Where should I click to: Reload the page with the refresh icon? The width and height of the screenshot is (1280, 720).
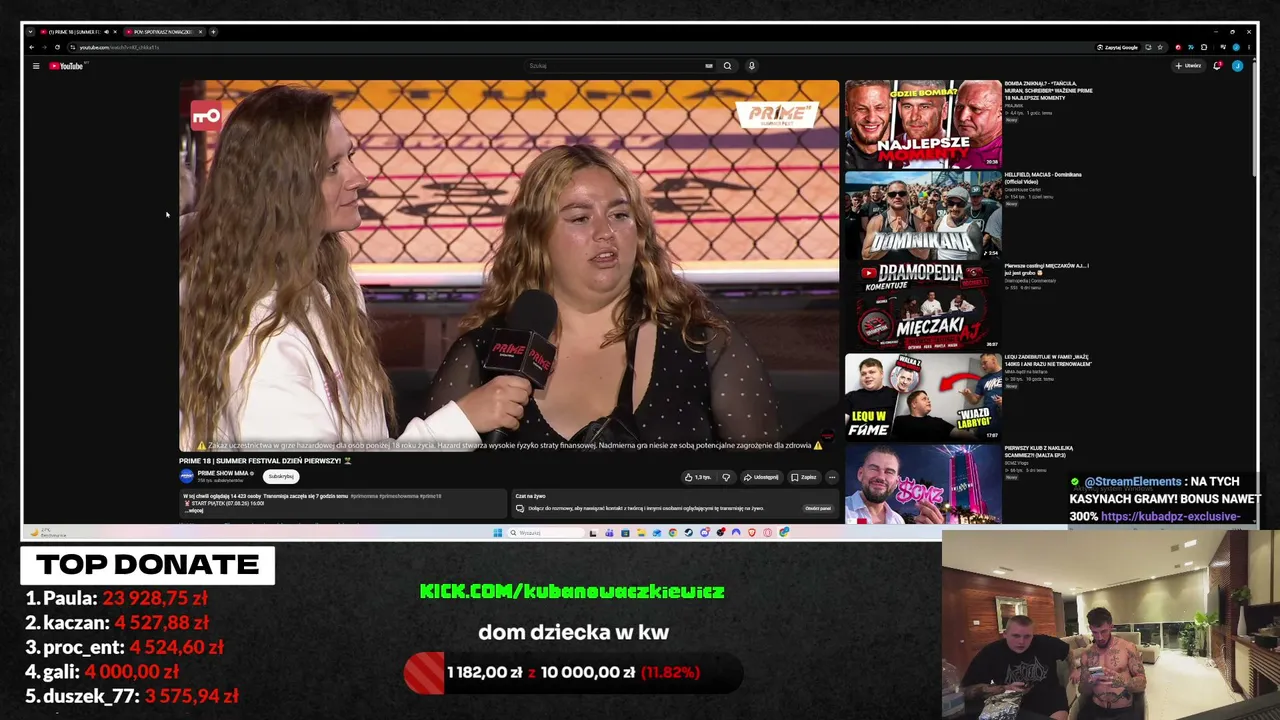(59, 47)
